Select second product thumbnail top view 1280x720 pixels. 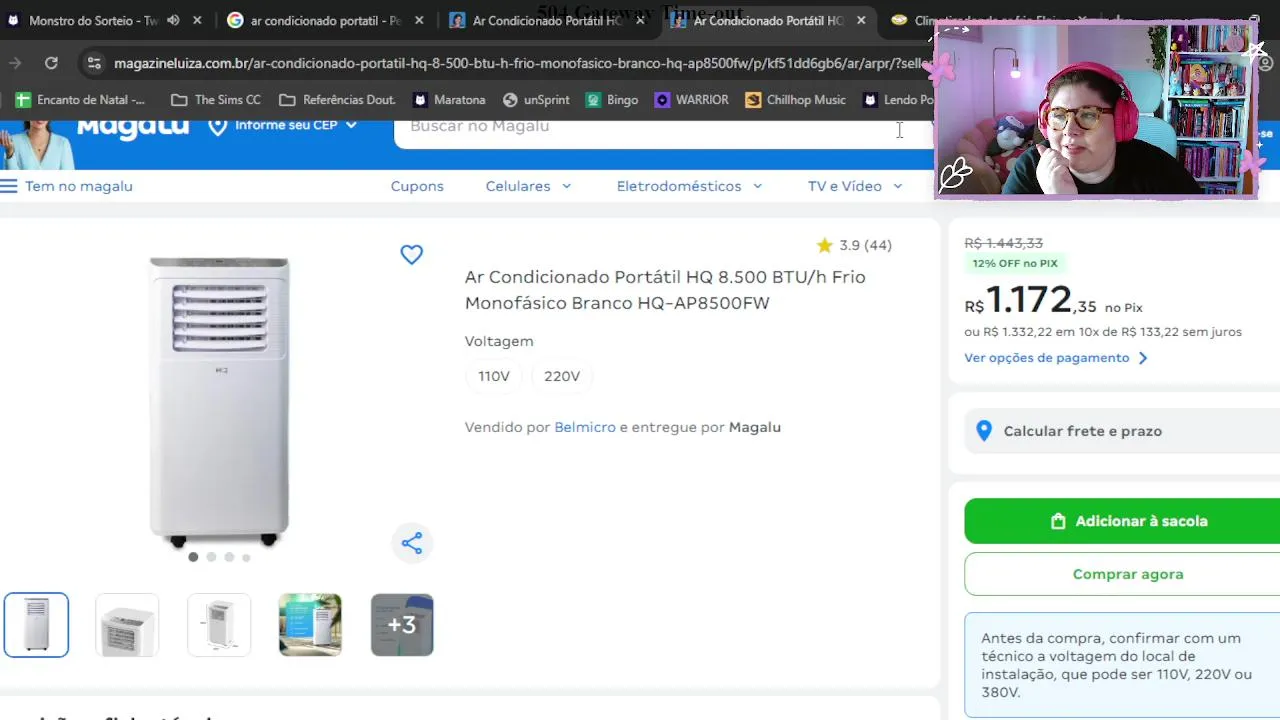pos(127,625)
